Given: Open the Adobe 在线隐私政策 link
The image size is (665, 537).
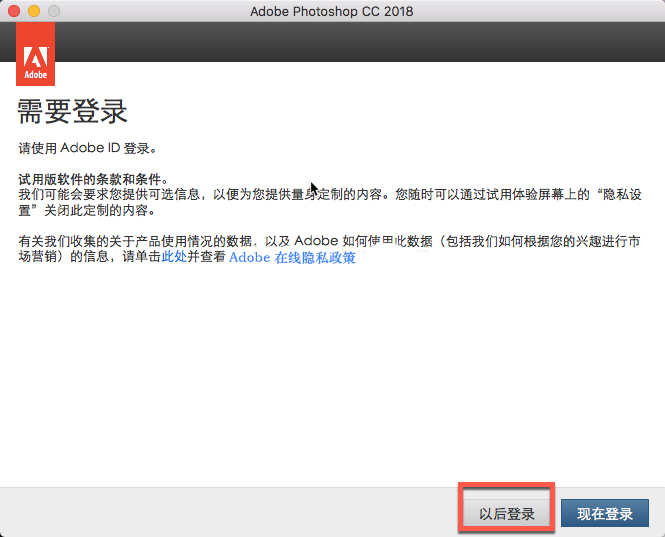Looking at the screenshot, I should tap(292, 257).
